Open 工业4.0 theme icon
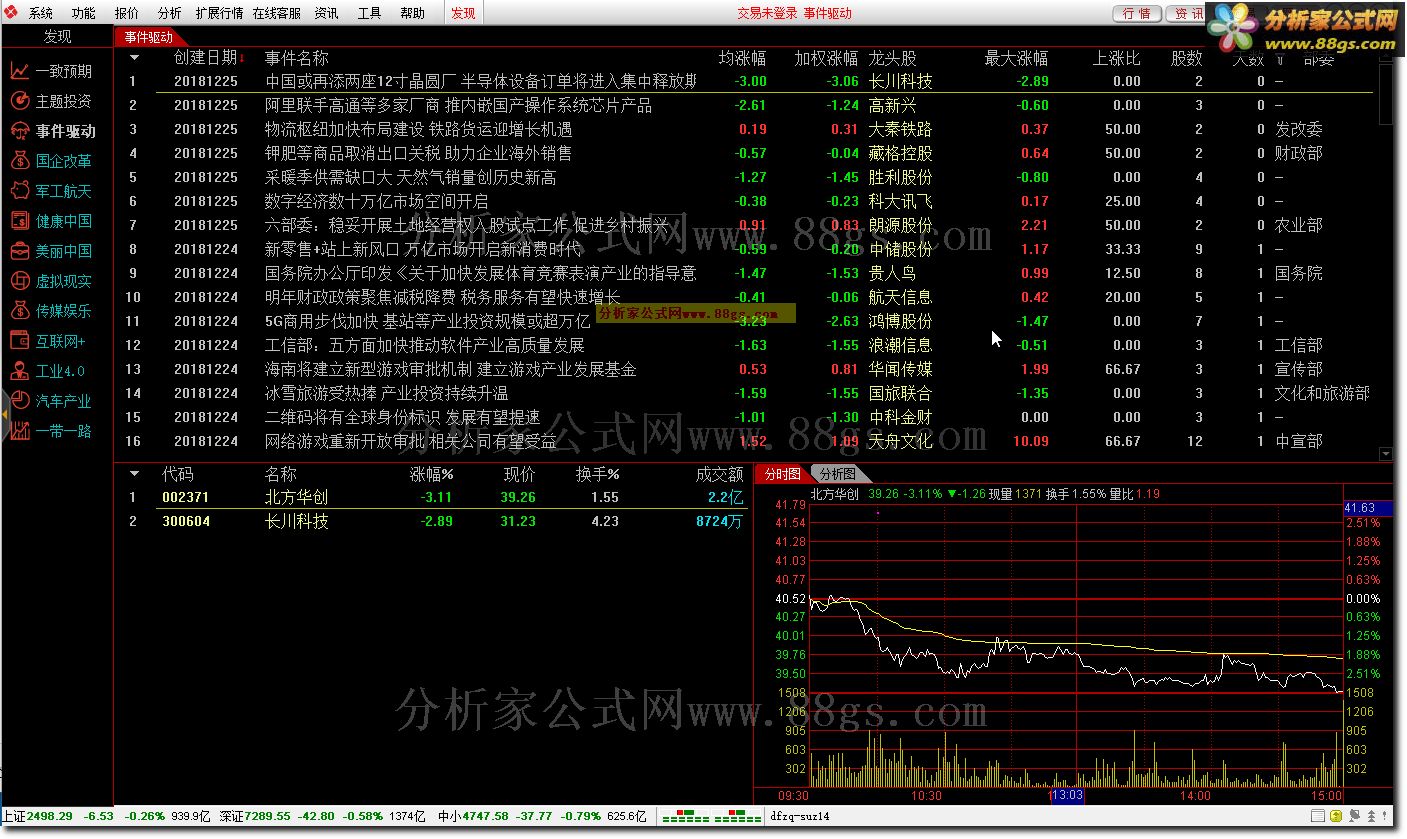This screenshot has width=1407, height=839. 19,371
